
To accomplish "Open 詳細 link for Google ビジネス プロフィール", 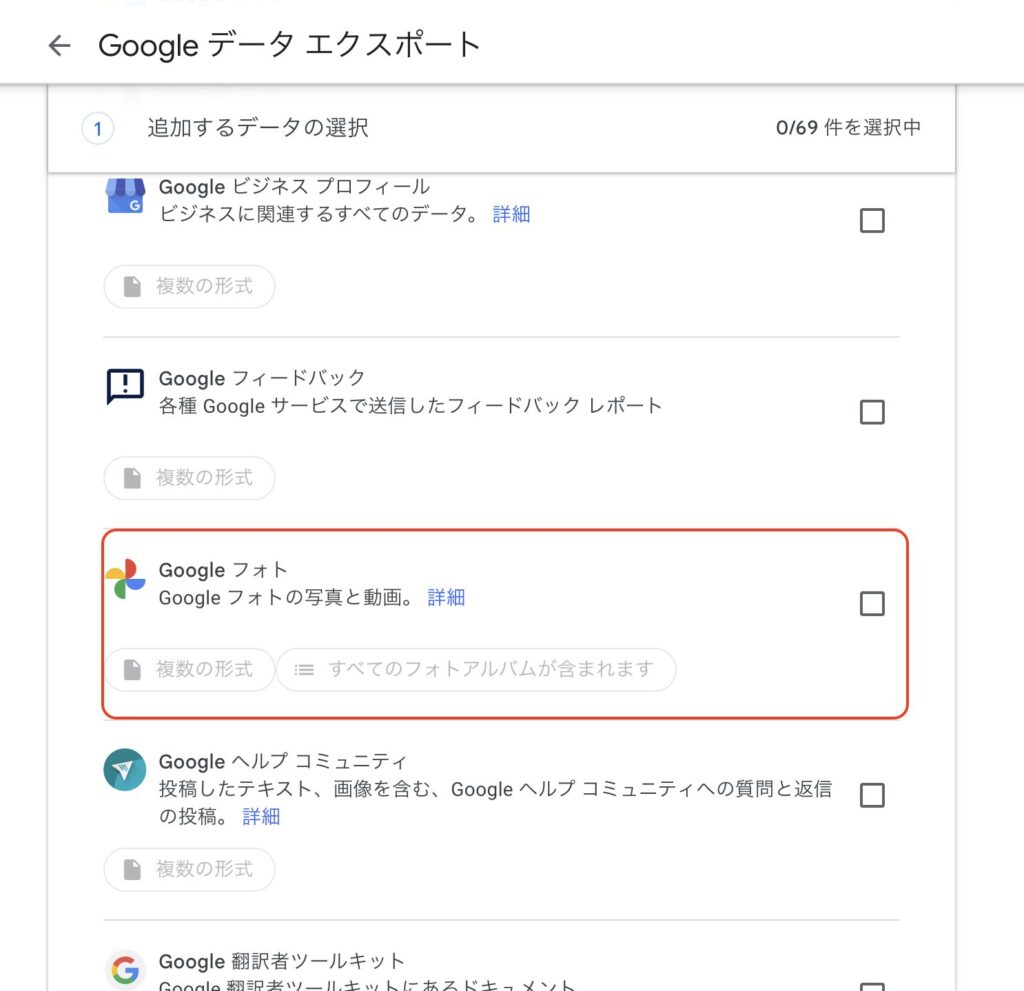I will click(x=511, y=214).
